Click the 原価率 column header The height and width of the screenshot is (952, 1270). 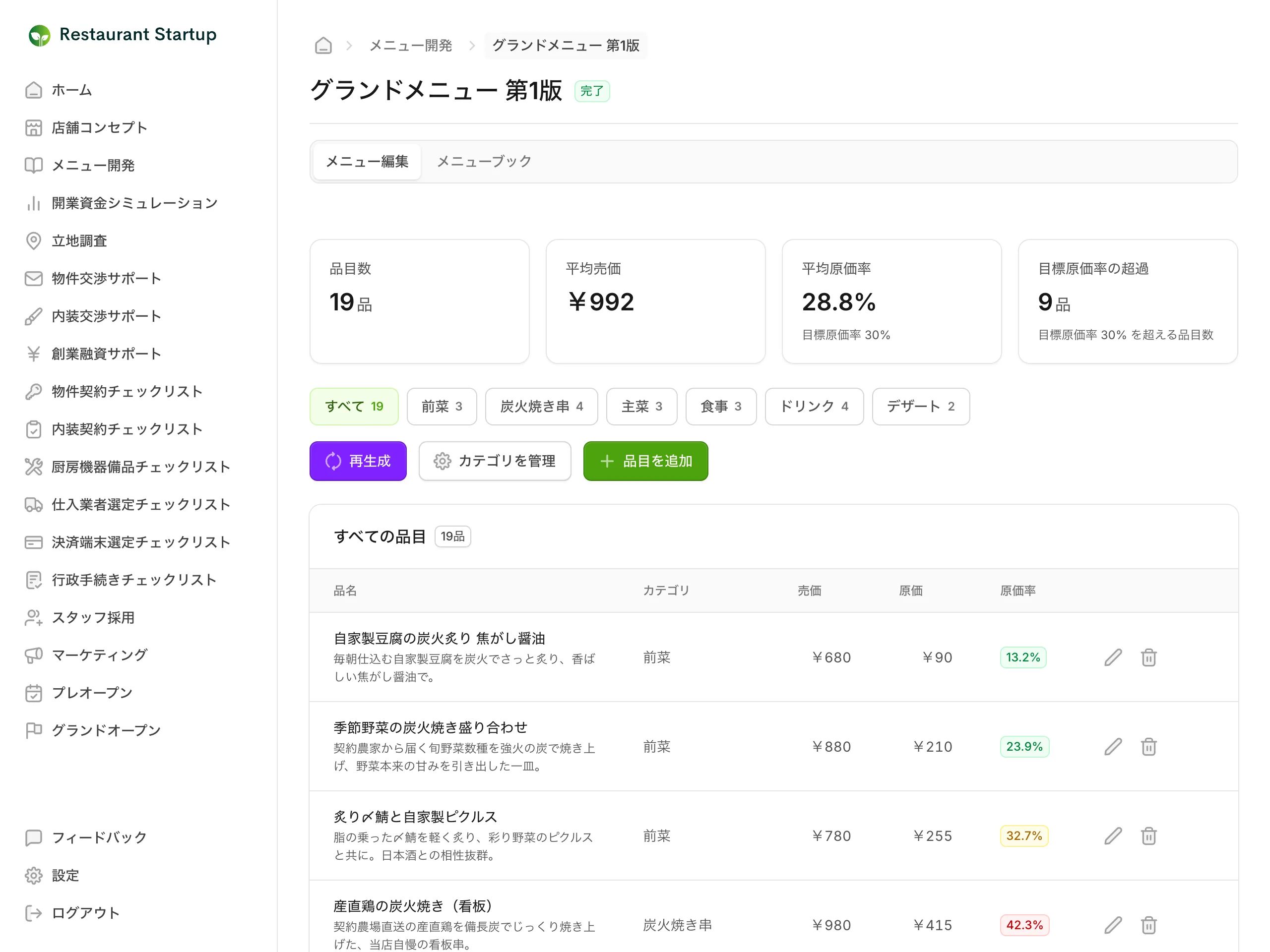pyautogui.click(x=1017, y=591)
